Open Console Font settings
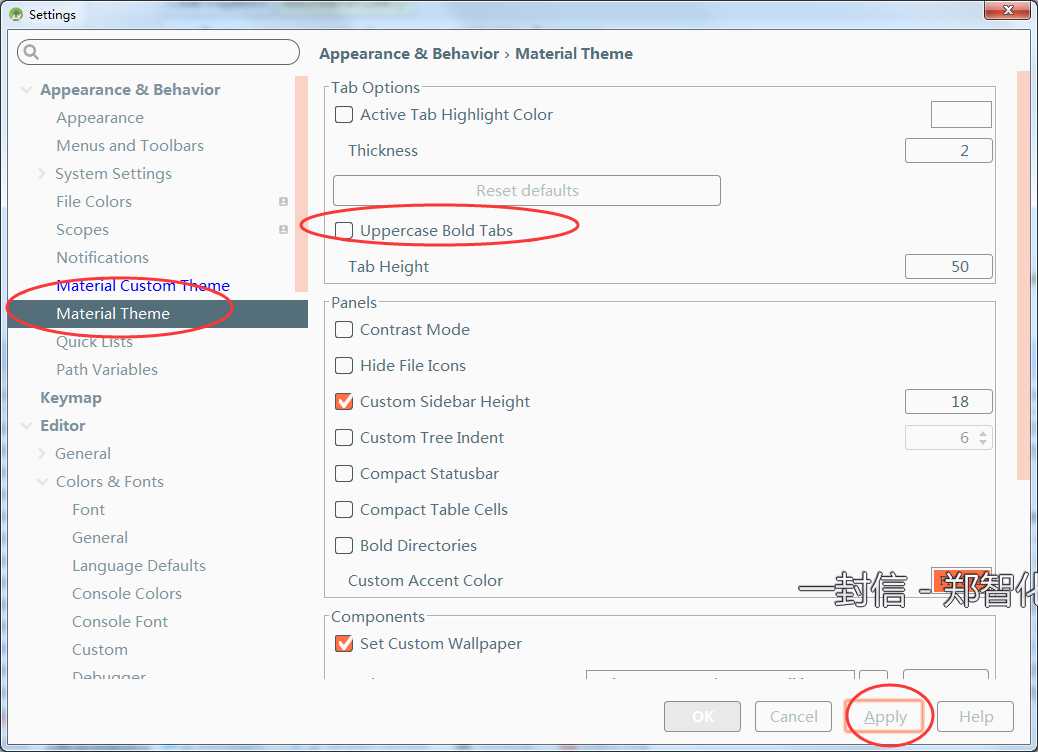The height and width of the screenshot is (752, 1038). coord(120,622)
